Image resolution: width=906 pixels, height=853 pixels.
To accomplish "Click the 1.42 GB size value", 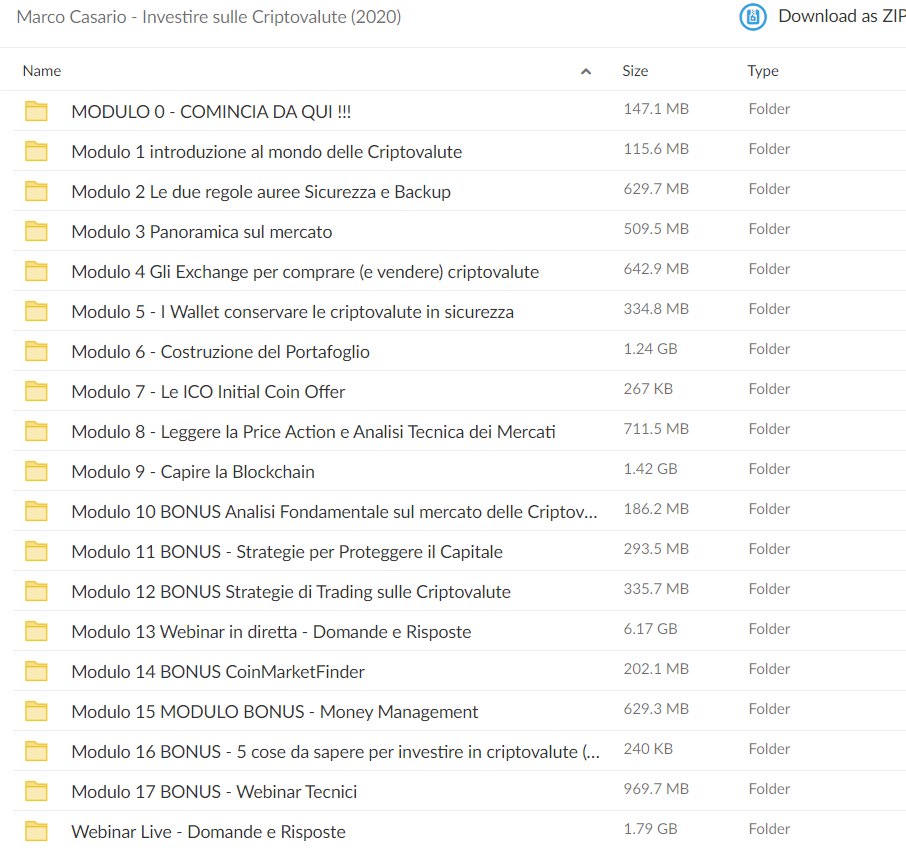I will (650, 469).
